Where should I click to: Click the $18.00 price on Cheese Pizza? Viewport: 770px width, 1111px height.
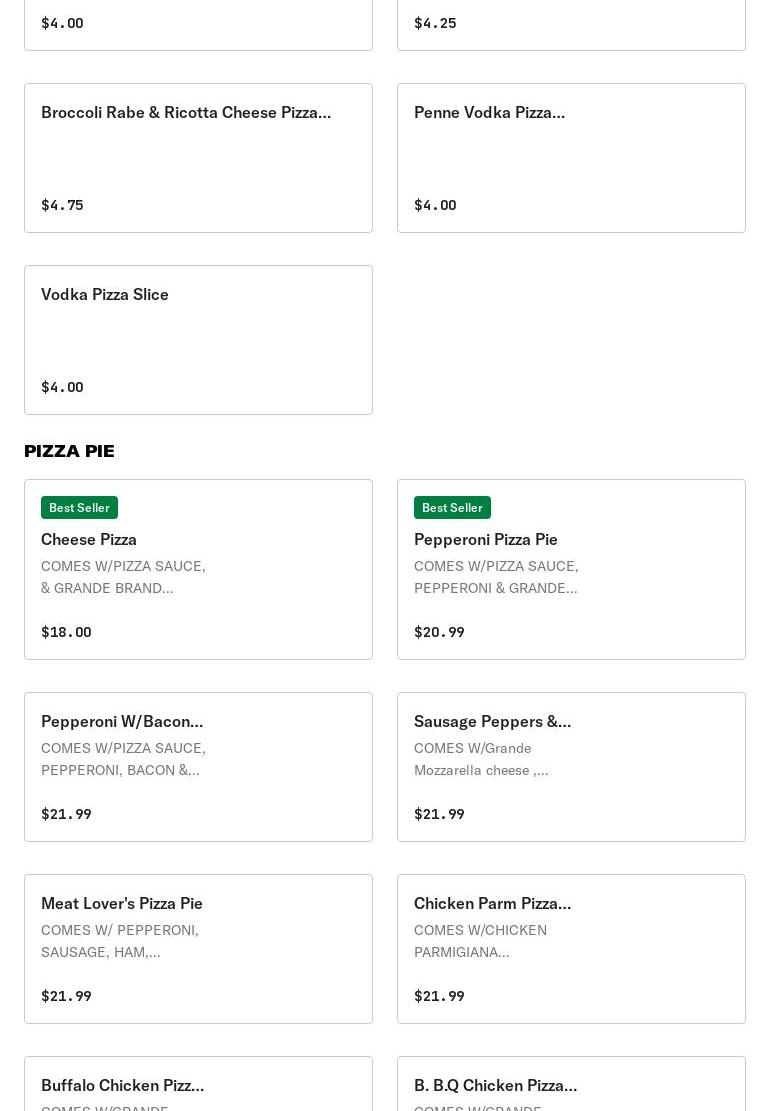(x=66, y=632)
